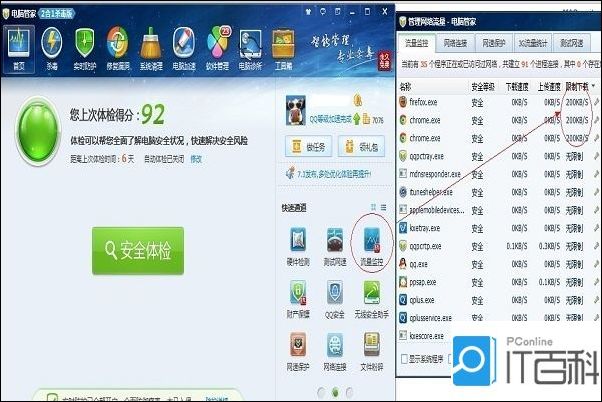Click the skin (shirt) icon in title bar
602x402 pixels.
point(308,12)
